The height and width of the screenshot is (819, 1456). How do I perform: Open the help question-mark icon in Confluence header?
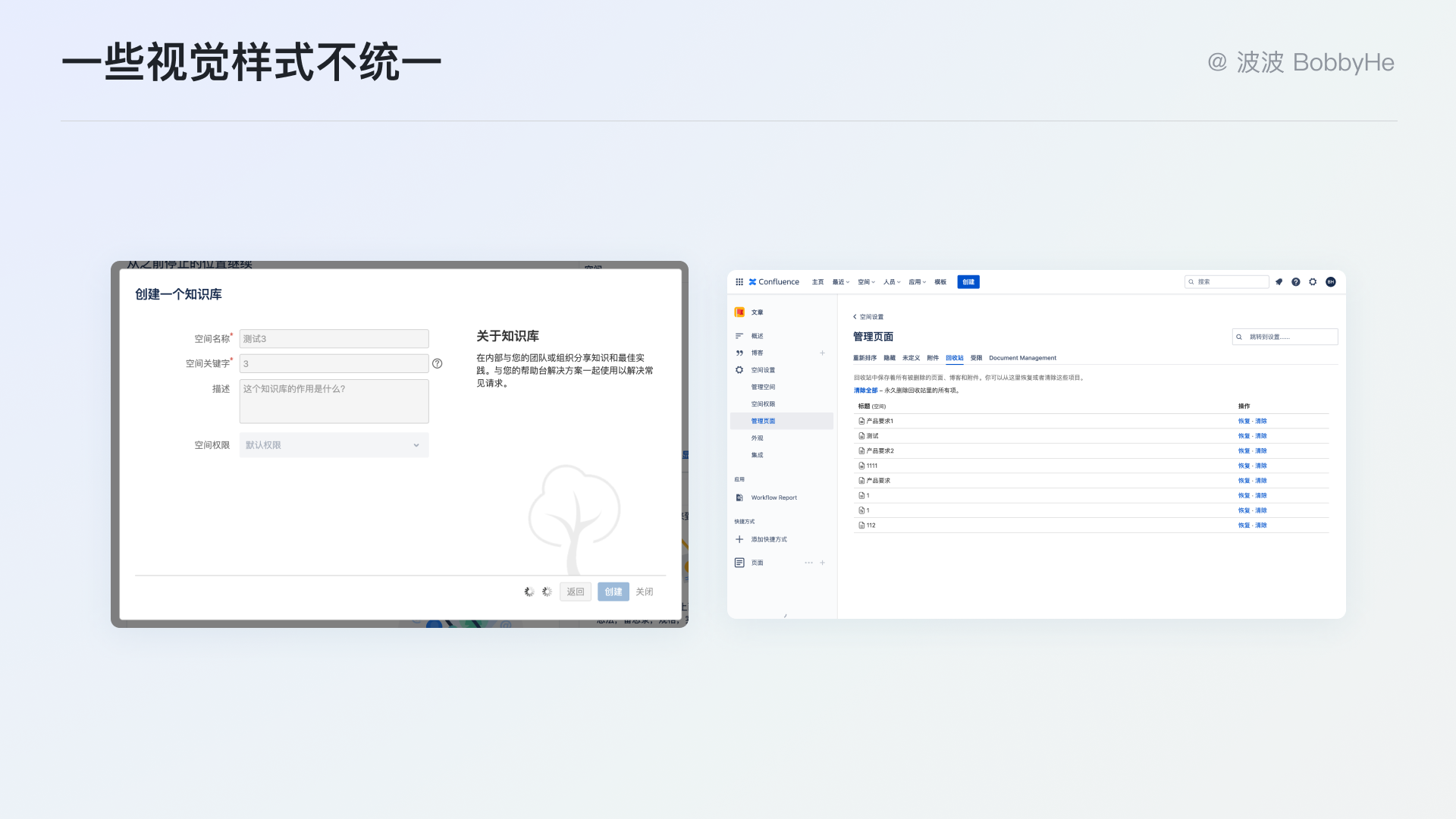coord(1296,282)
